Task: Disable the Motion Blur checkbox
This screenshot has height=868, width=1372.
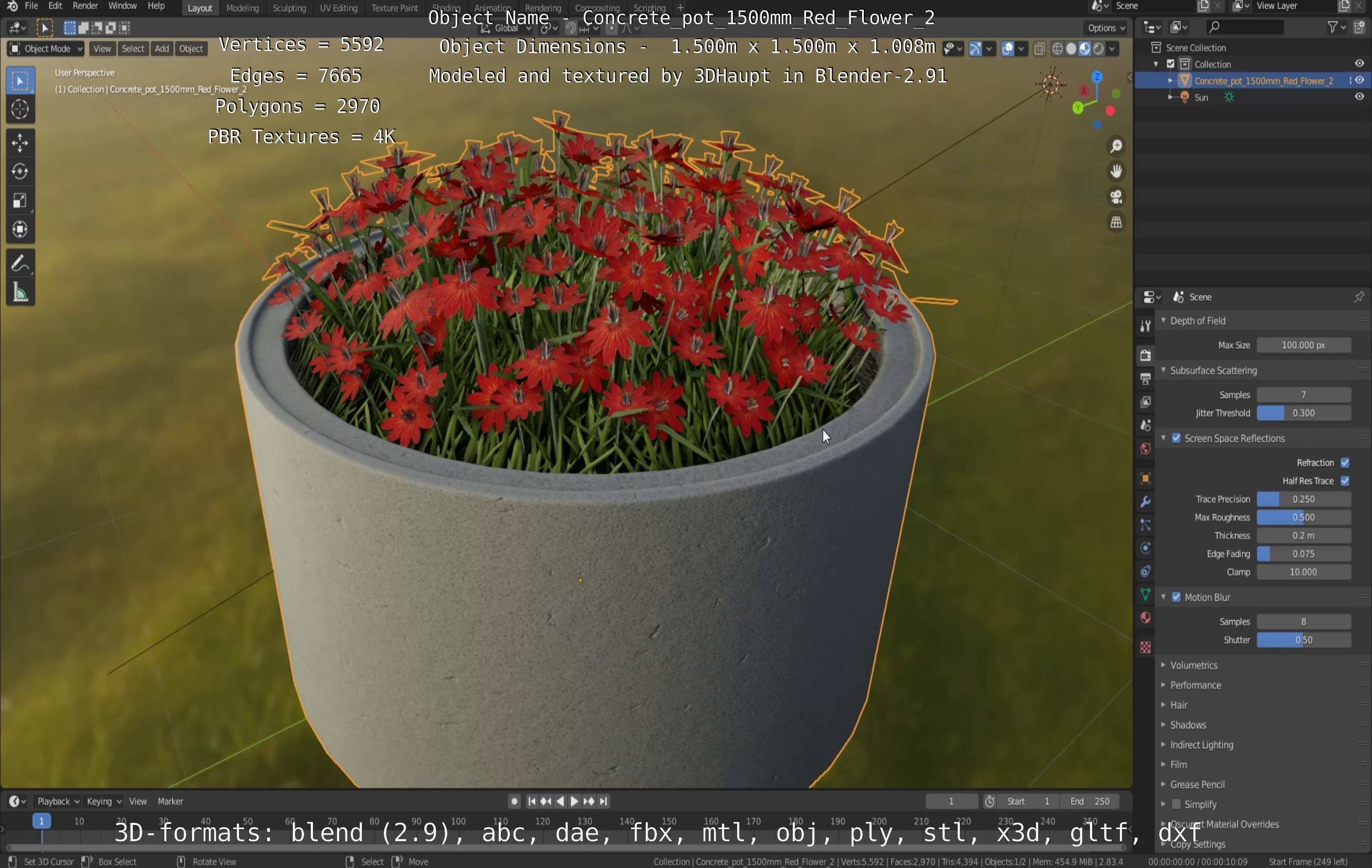Action: pos(1176,597)
